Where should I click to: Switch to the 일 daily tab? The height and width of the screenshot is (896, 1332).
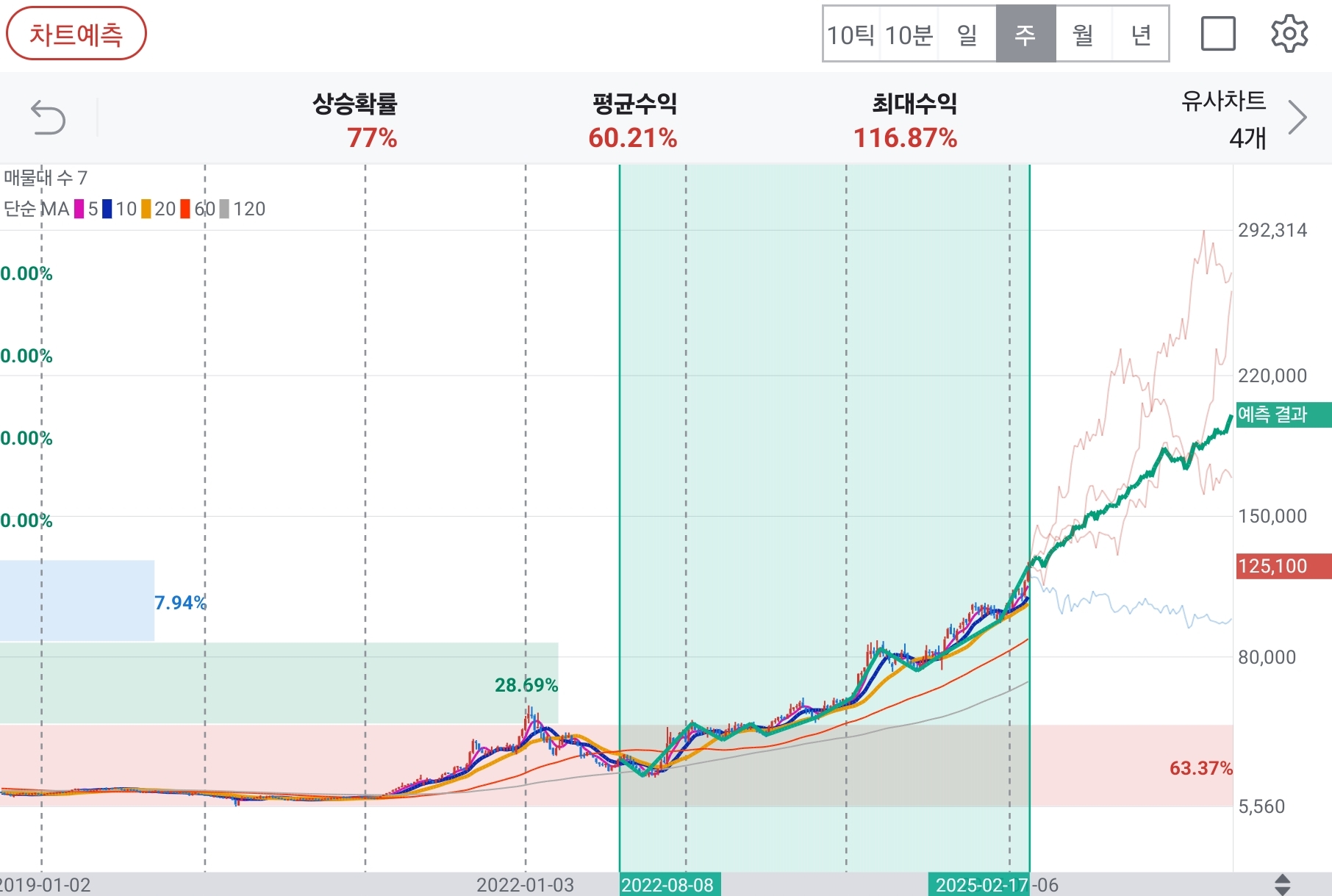(967, 35)
